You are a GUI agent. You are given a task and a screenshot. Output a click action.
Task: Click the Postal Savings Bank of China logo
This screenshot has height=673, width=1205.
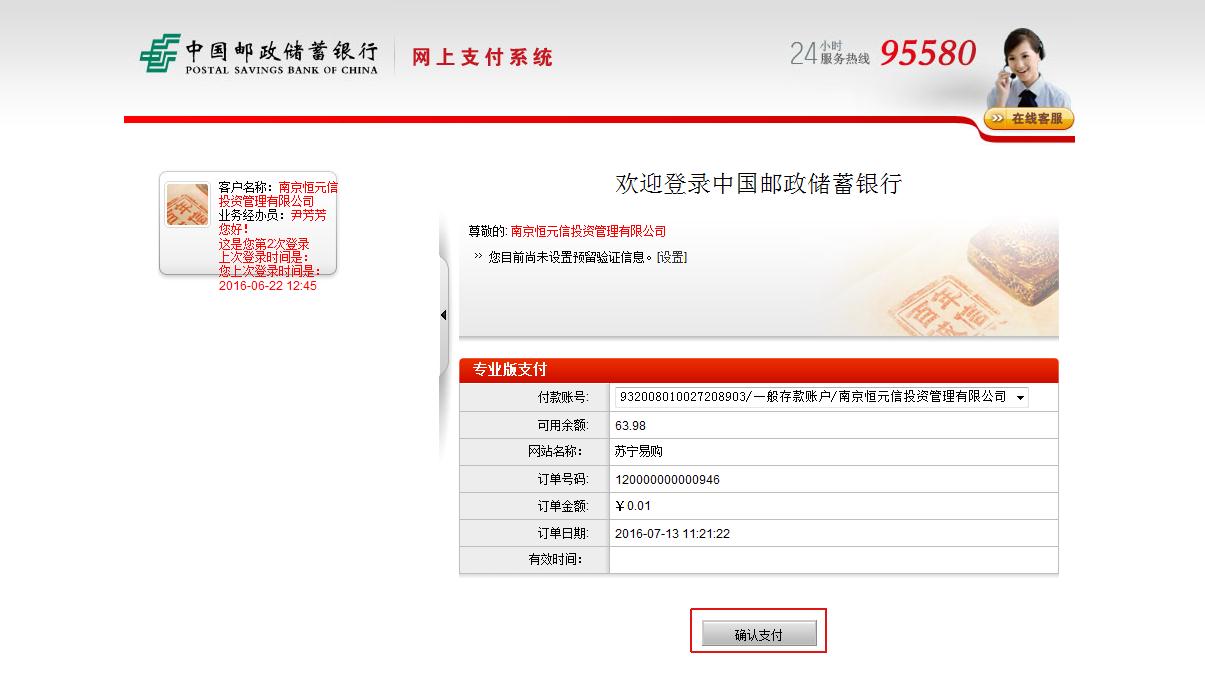point(259,55)
